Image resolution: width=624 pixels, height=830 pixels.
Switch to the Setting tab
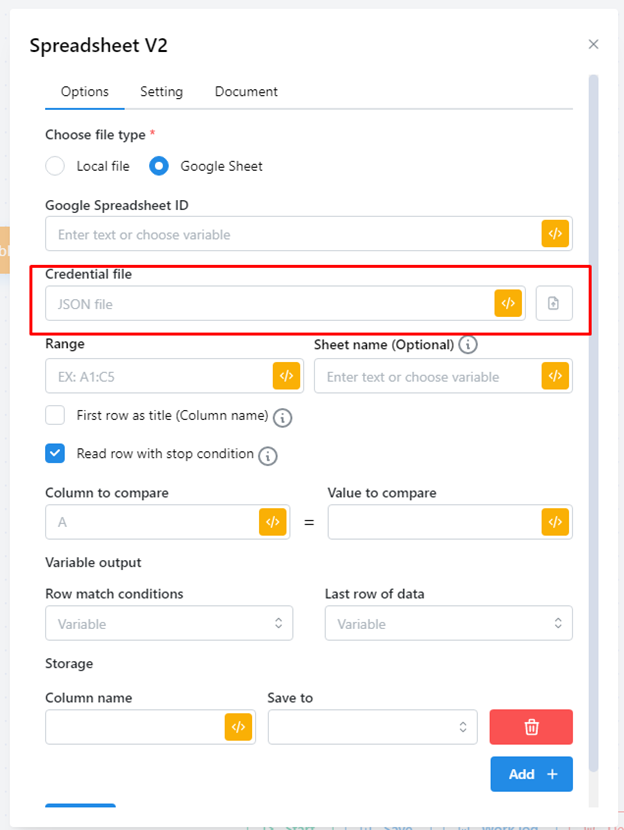[x=161, y=92]
